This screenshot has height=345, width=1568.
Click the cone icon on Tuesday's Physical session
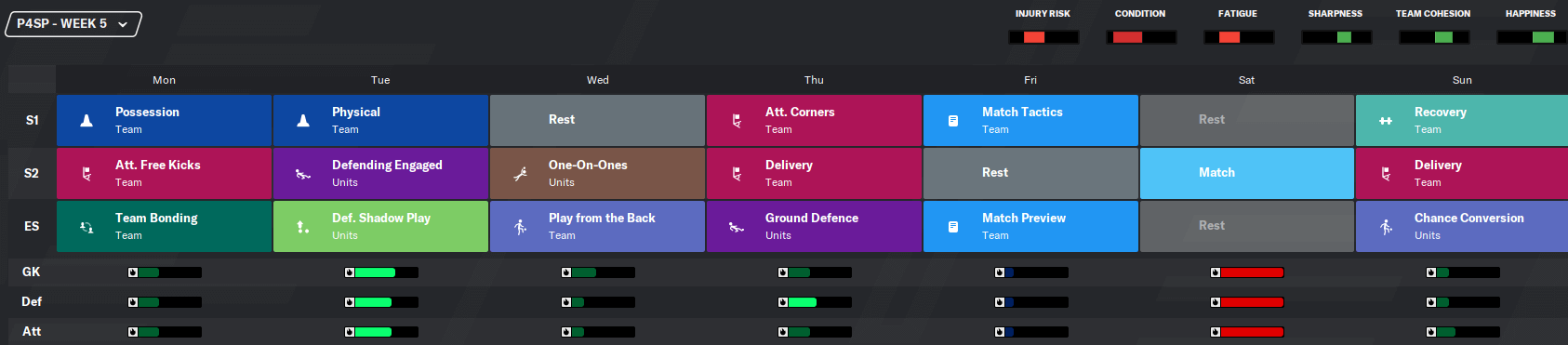tap(303, 120)
